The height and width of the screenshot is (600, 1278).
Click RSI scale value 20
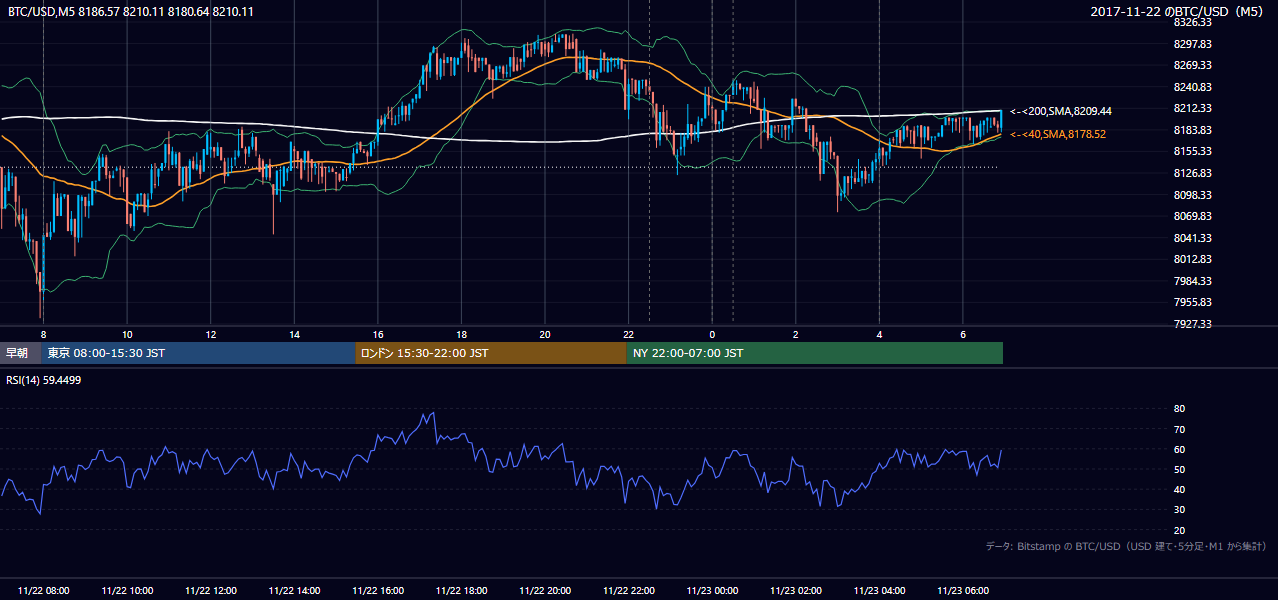pyautogui.click(x=1179, y=530)
